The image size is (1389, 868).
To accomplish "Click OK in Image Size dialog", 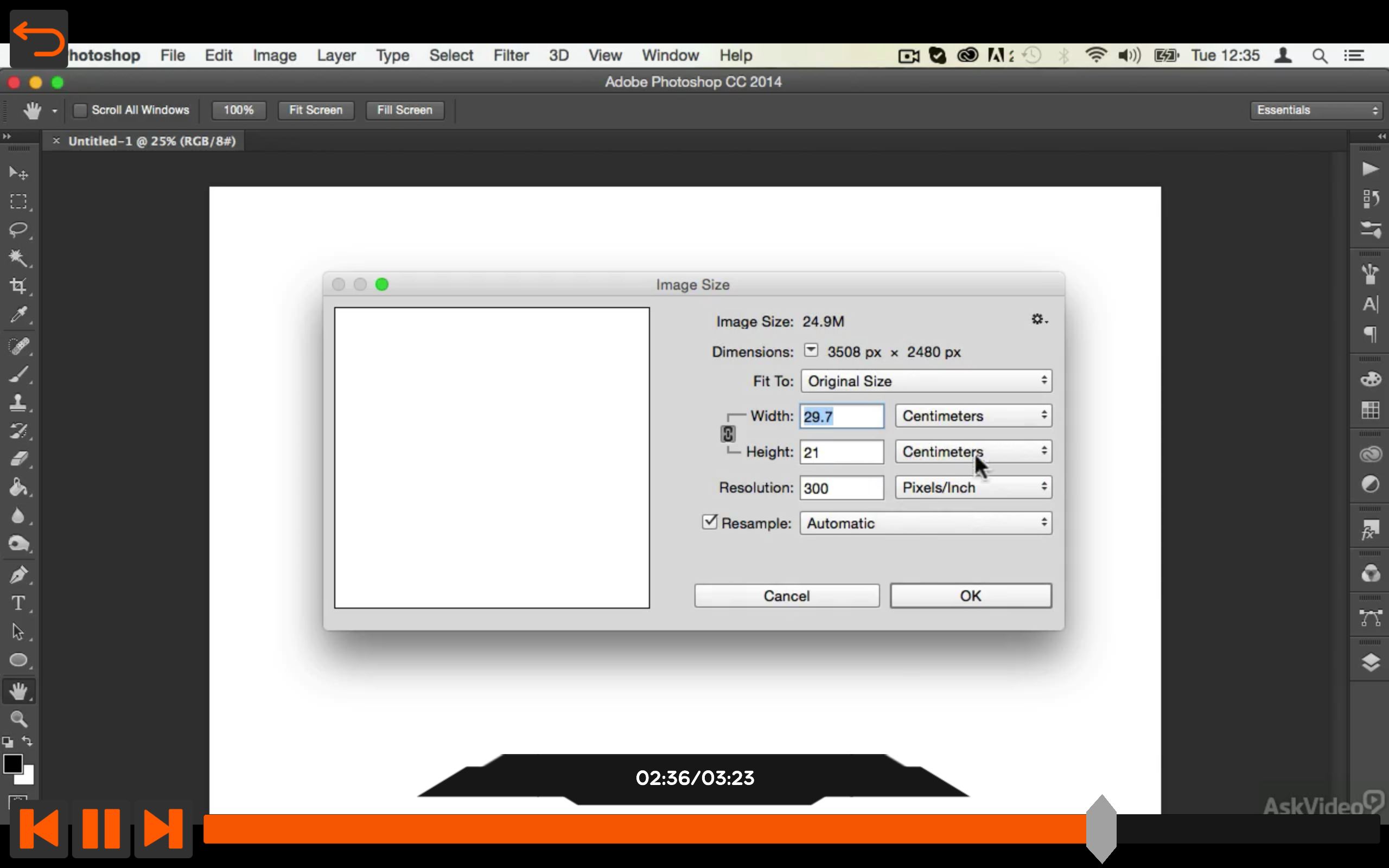I will (970, 596).
